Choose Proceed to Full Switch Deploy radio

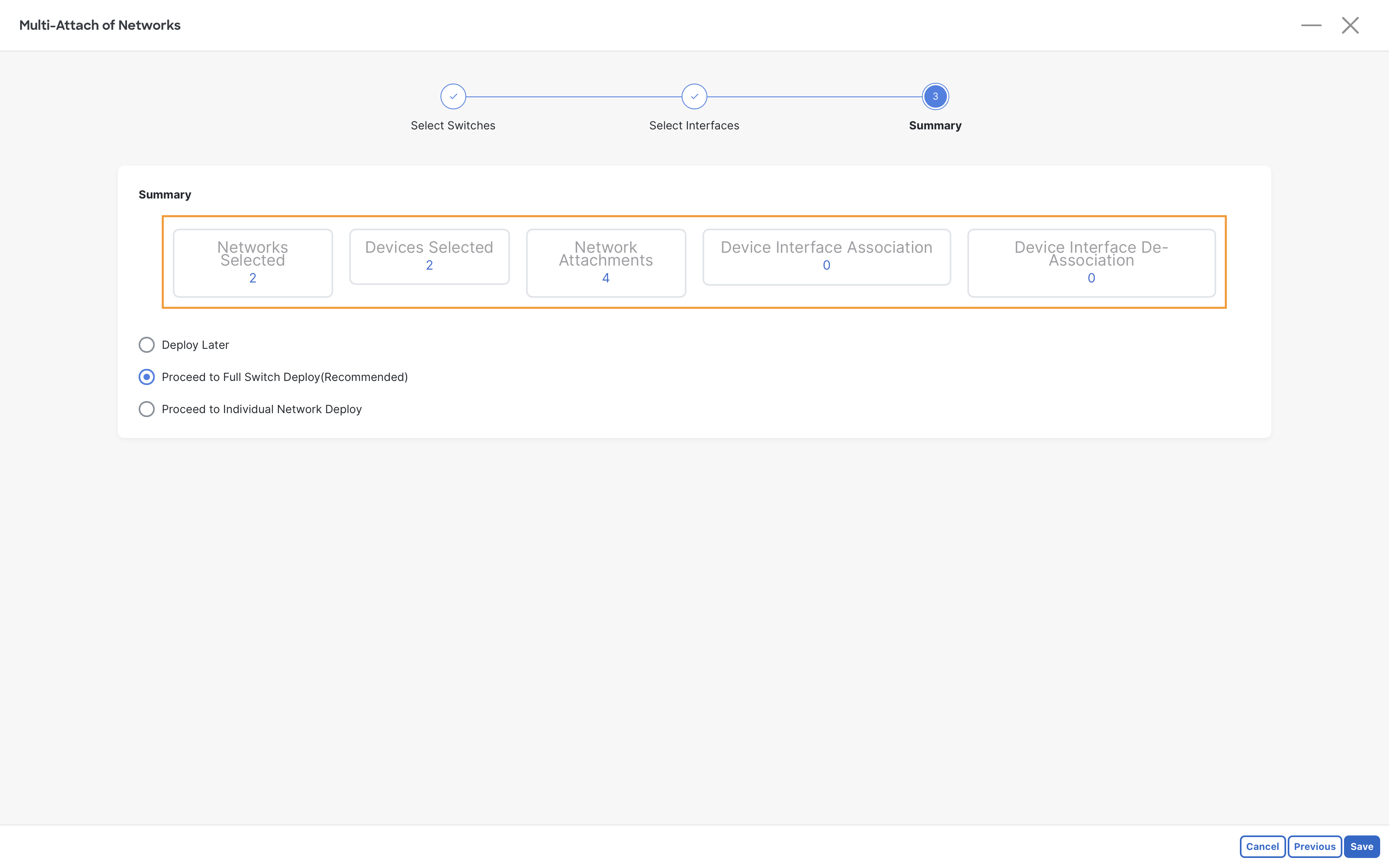pos(146,377)
